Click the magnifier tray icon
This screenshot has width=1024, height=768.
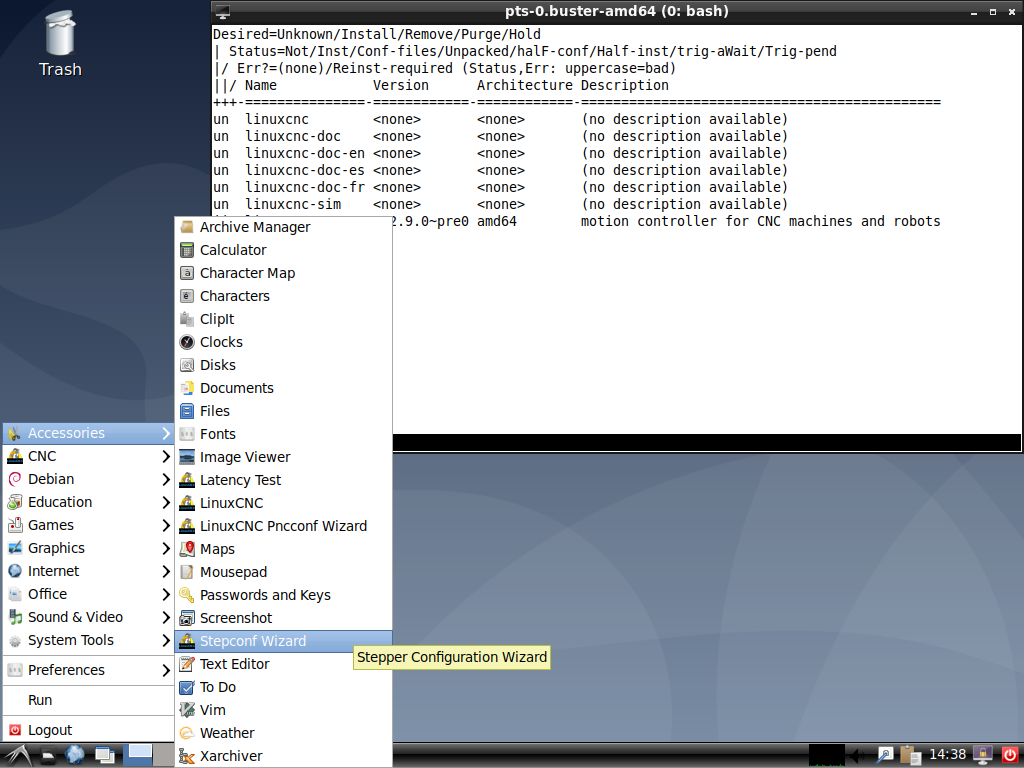[884, 756]
